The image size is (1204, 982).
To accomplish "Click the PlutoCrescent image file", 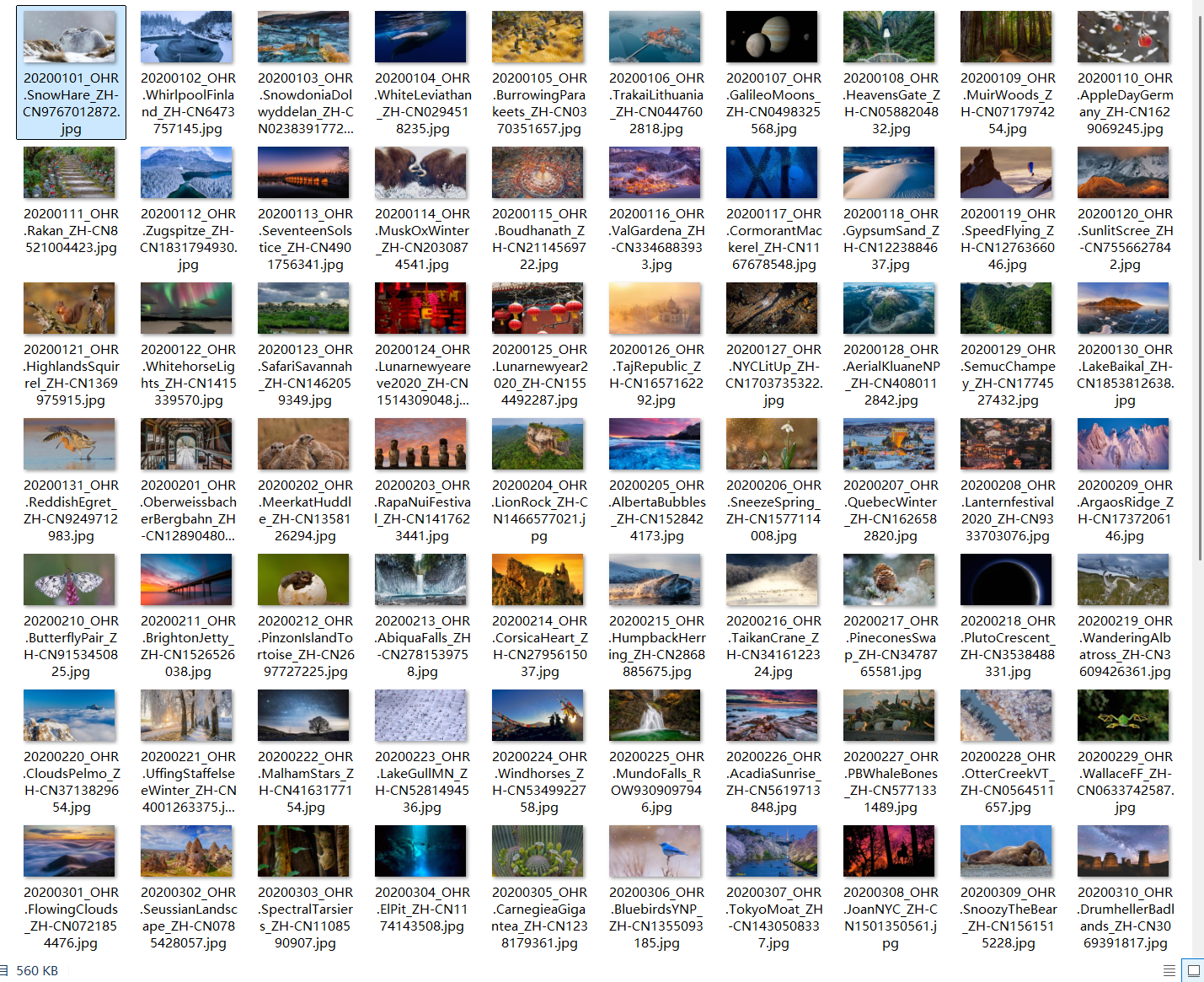I will (x=1007, y=581).
